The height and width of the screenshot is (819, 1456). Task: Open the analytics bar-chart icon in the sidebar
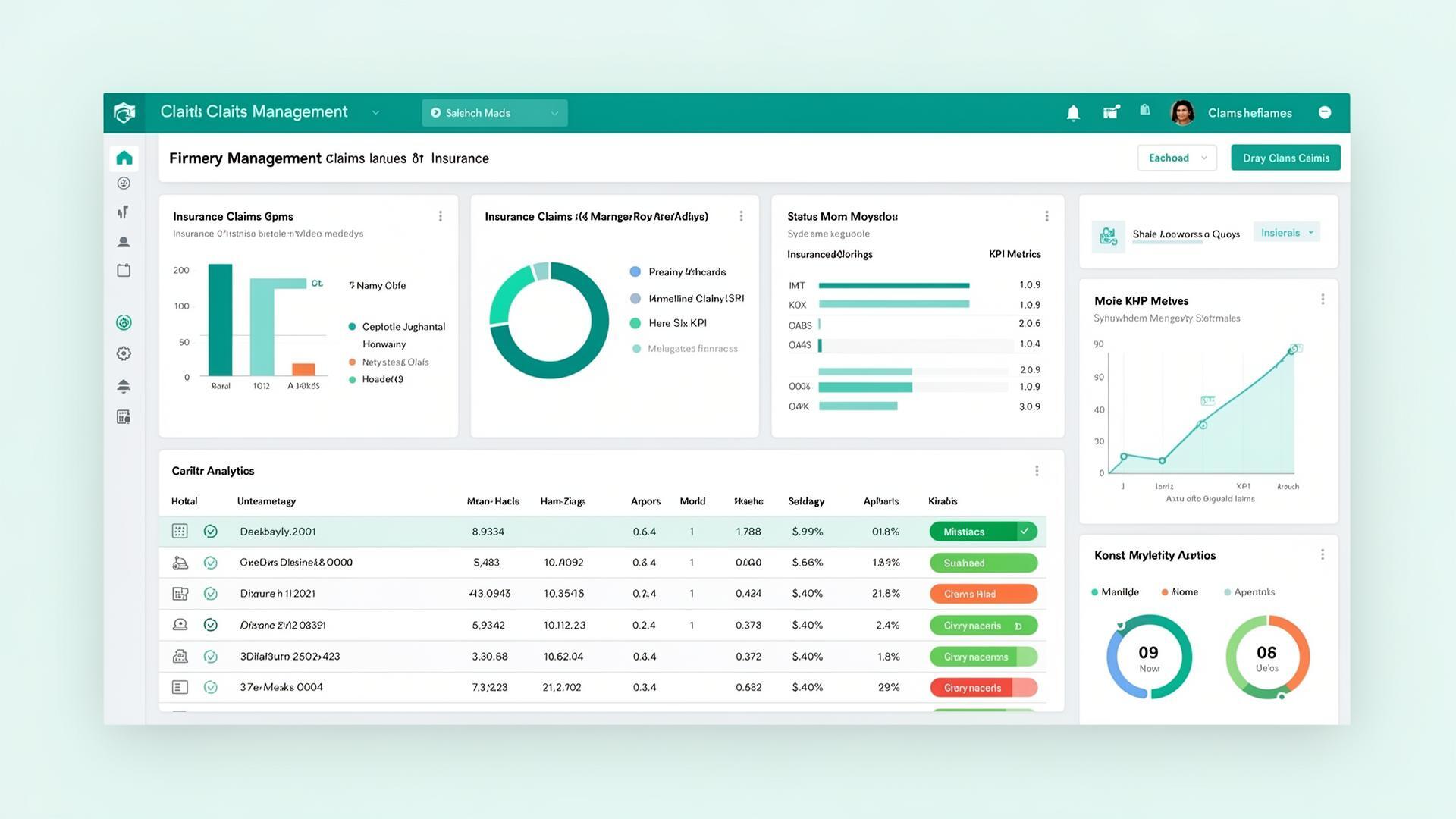123,212
